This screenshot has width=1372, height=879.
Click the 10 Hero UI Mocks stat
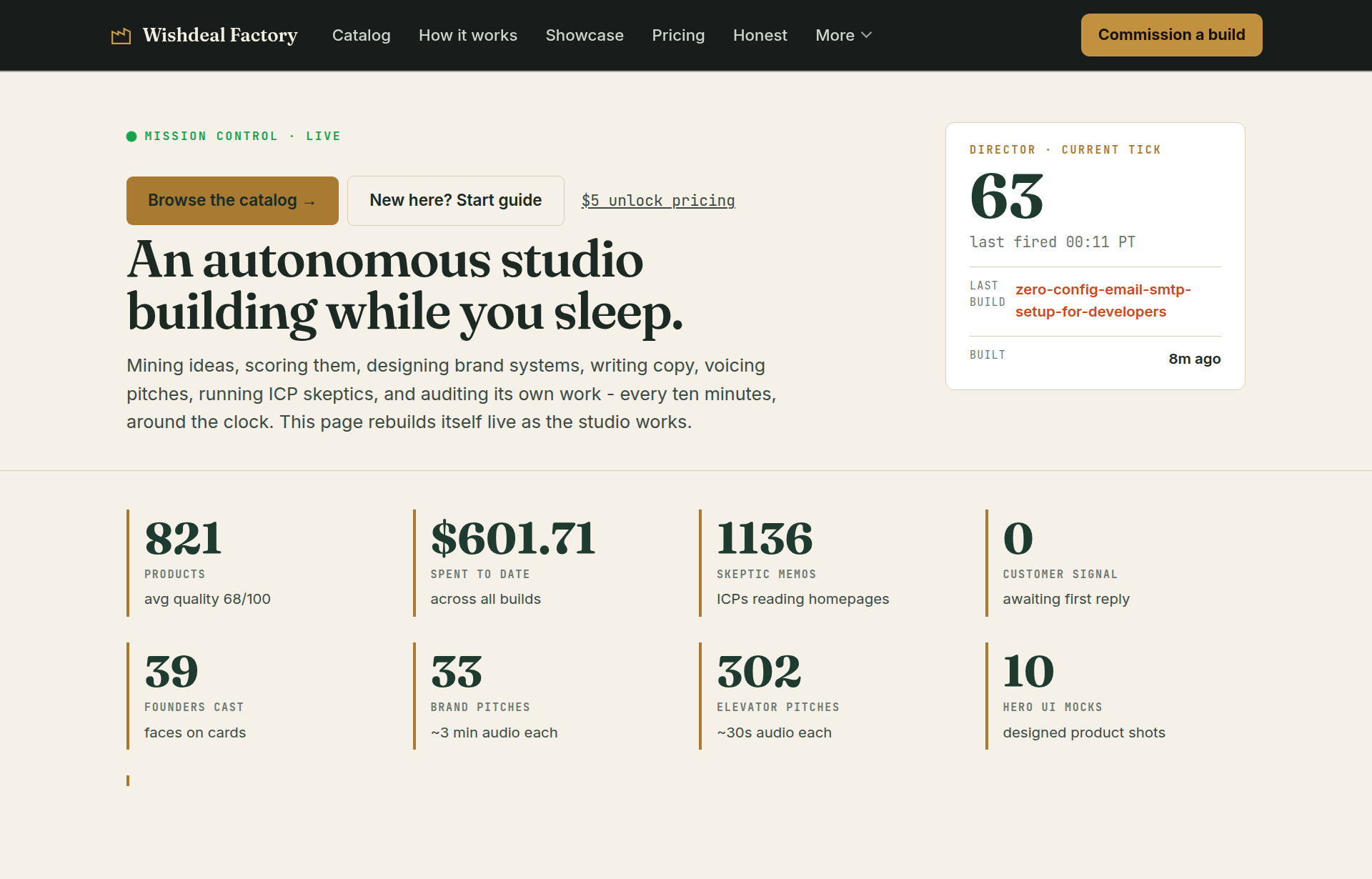click(x=1115, y=696)
